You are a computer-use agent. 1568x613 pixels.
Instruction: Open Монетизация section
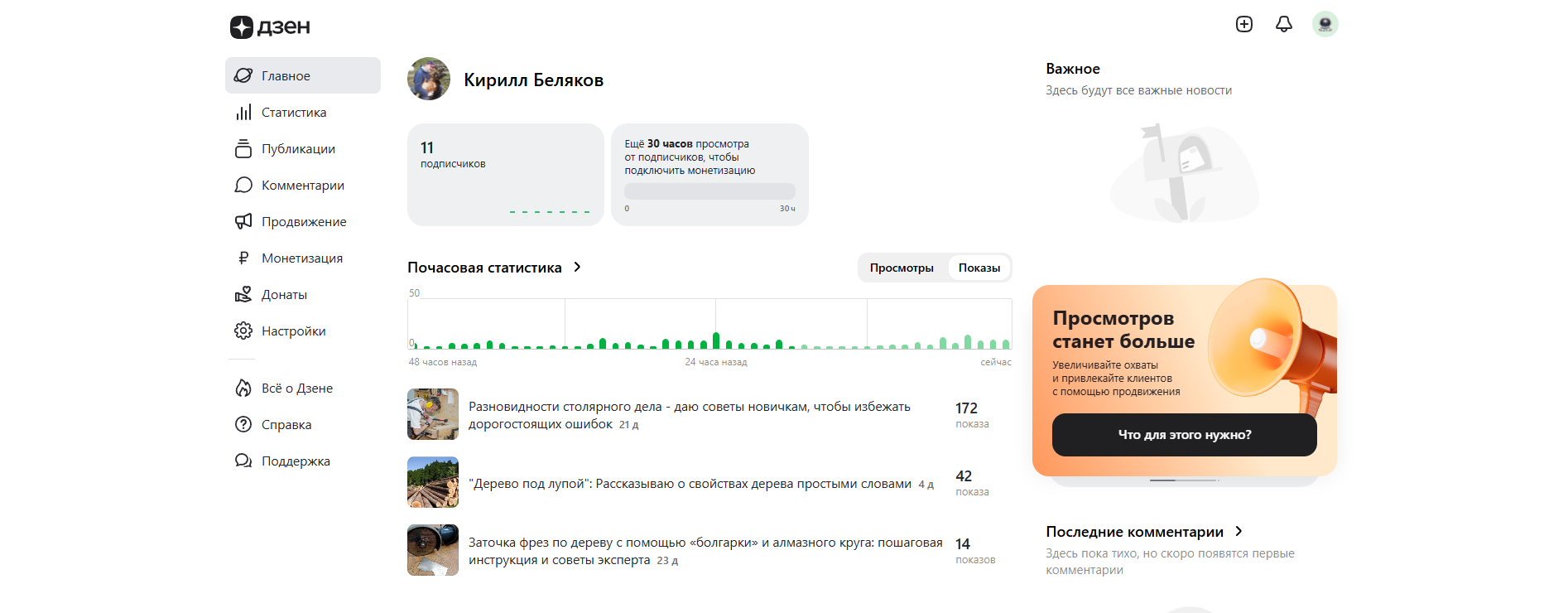(303, 258)
